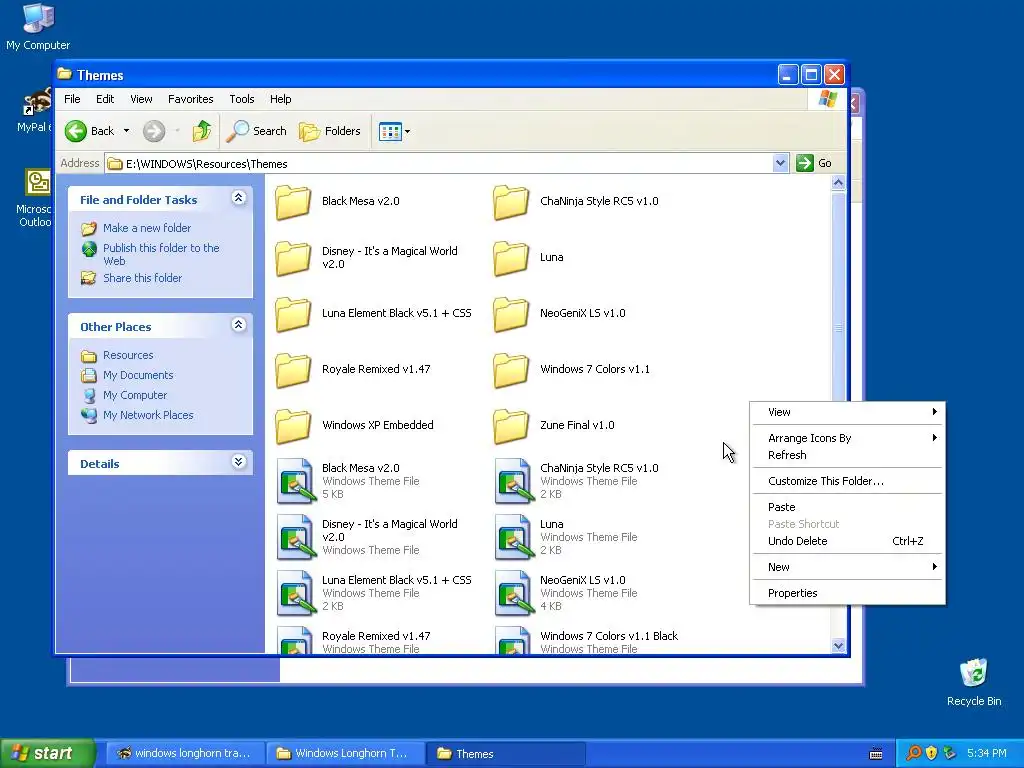The height and width of the screenshot is (768, 1024).
Task: Go to My Documents in Other Places
Action: (138, 376)
